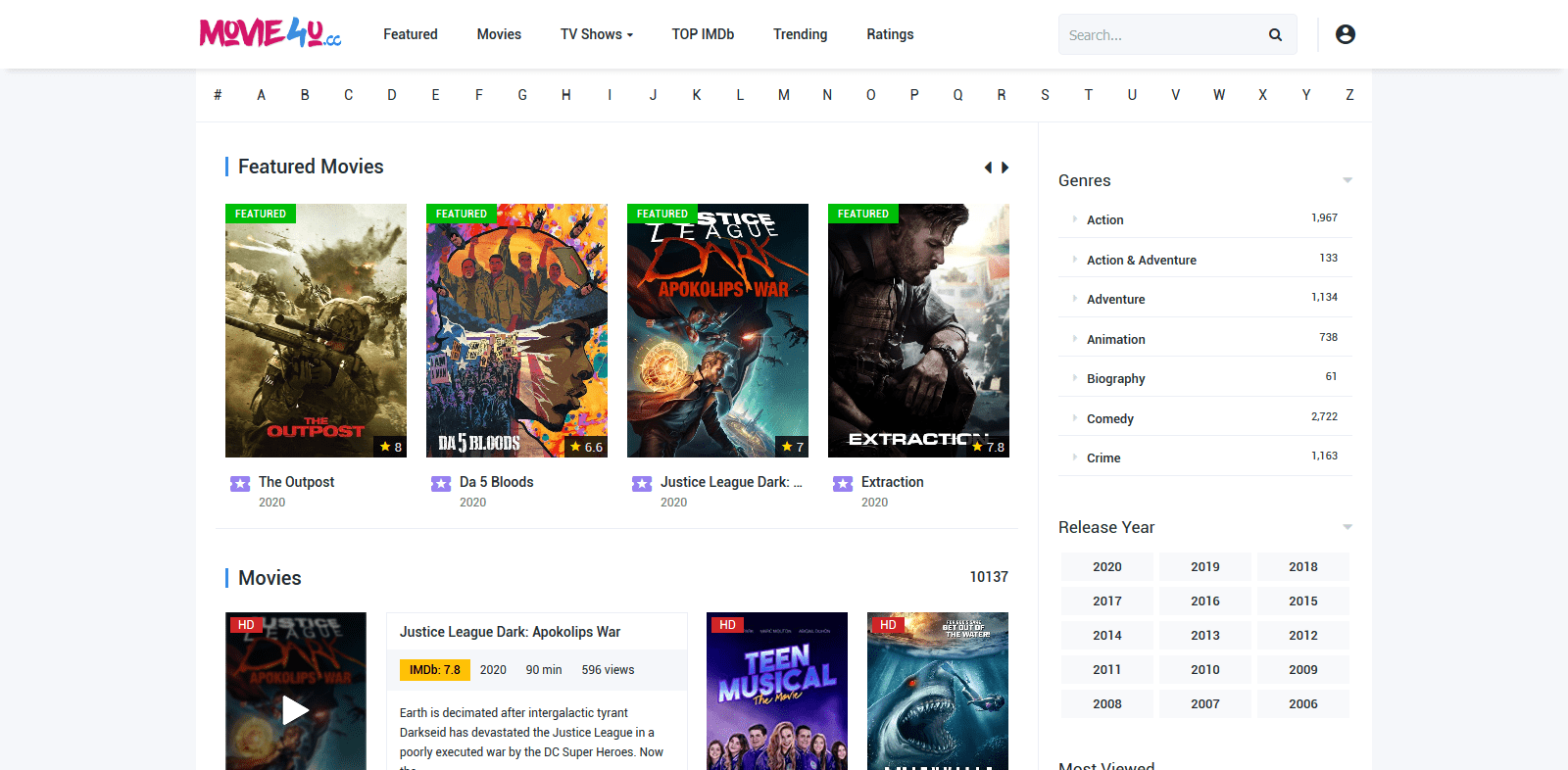This screenshot has width=1568, height=770.
Task: Filter titles starting with Z
Action: pyautogui.click(x=1349, y=95)
